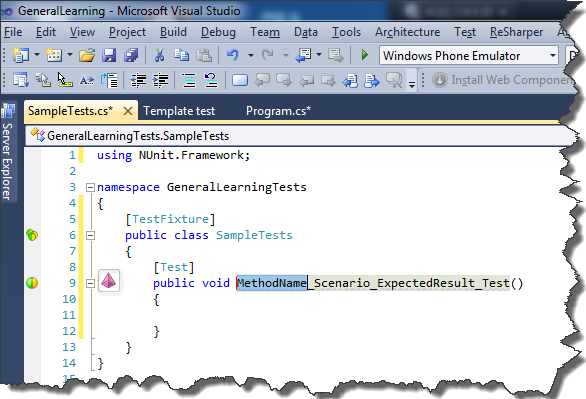The width and height of the screenshot is (586, 399).
Task: Open the Server Explorer side panel
Action: point(8,152)
